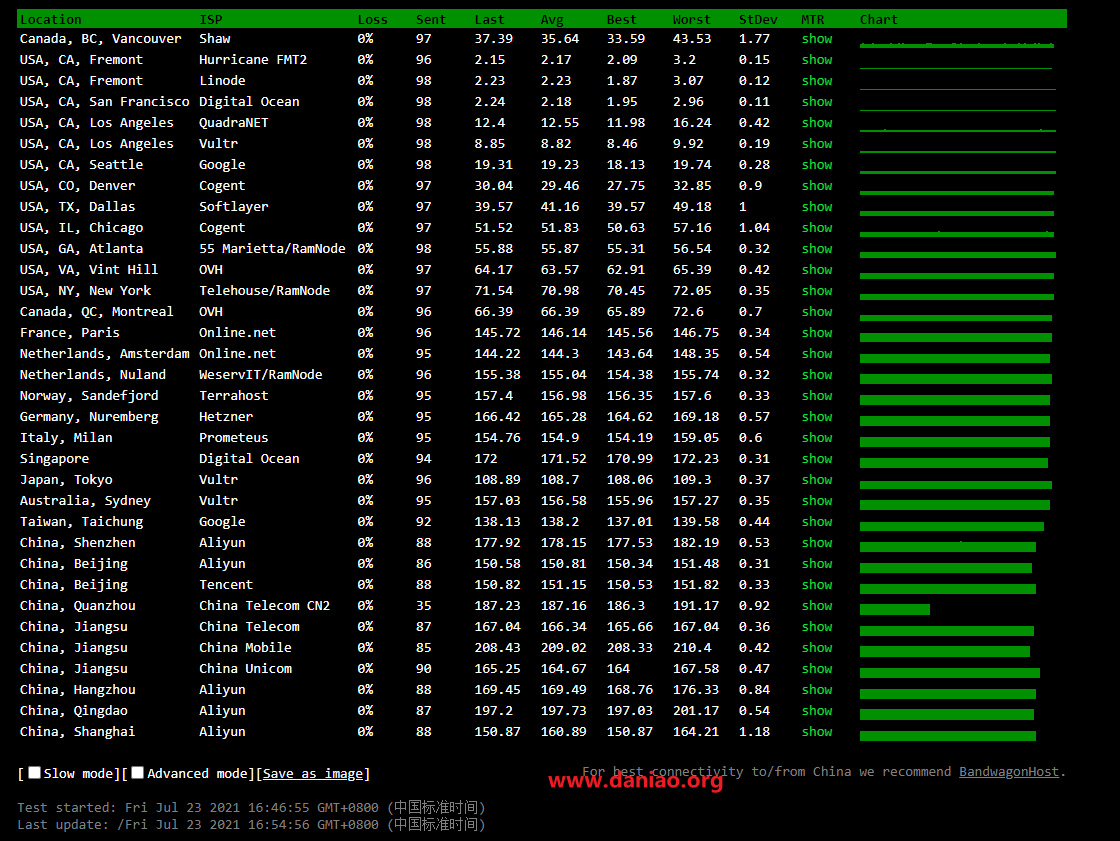Show MTR for Shanghai Aliyun row
The width and height of the screenshot is (1120, 841).
coord(816,732)
